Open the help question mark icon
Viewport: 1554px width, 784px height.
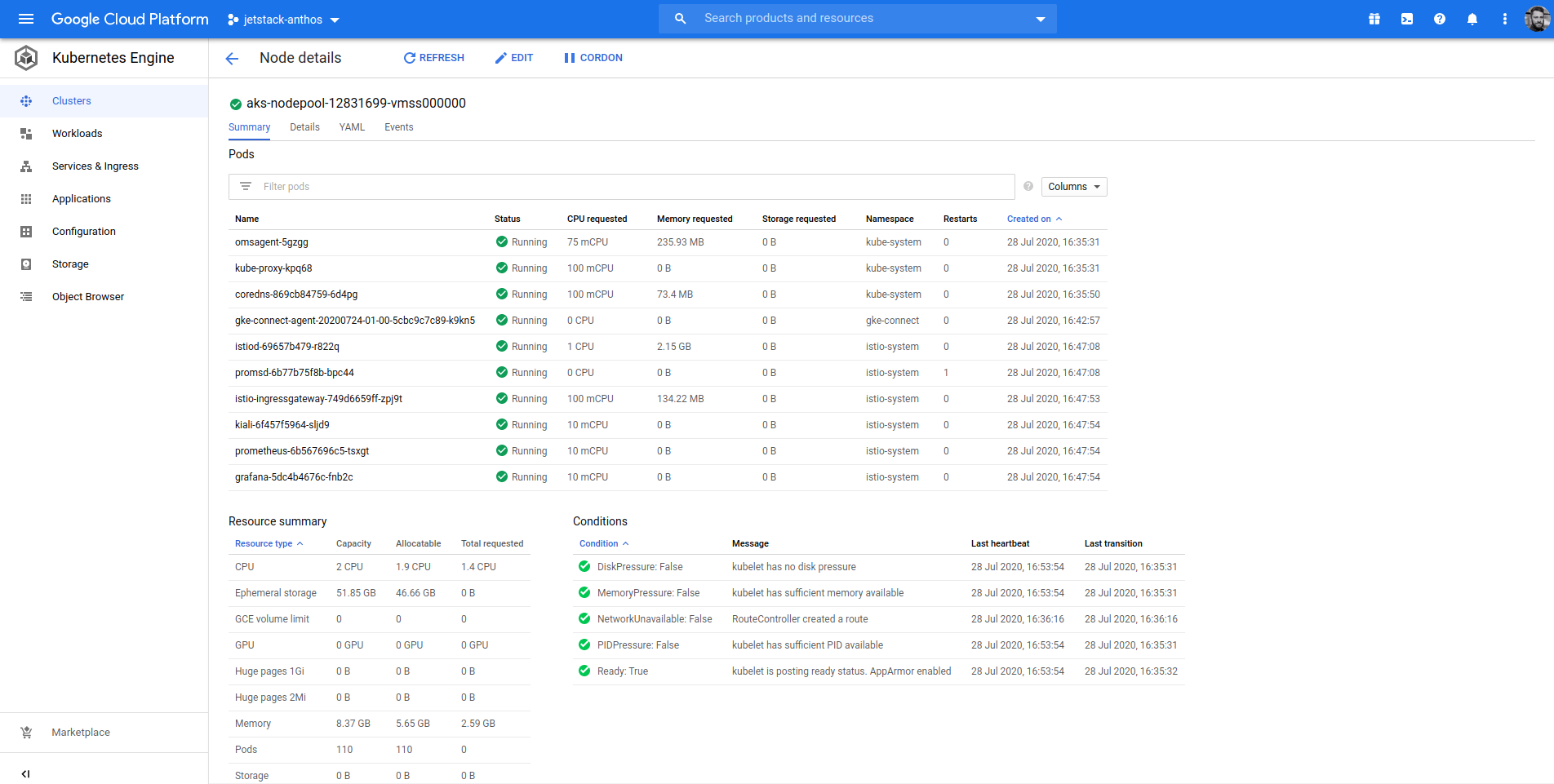1440,19
